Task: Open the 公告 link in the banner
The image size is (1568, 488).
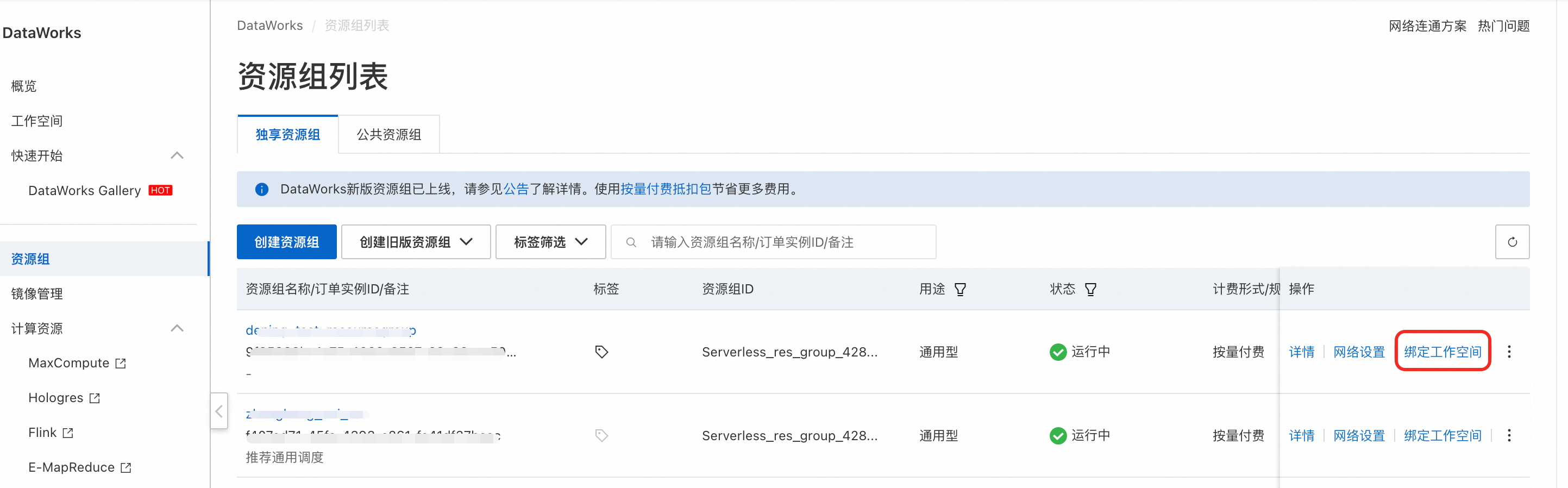Action: (x=516, y=189)
